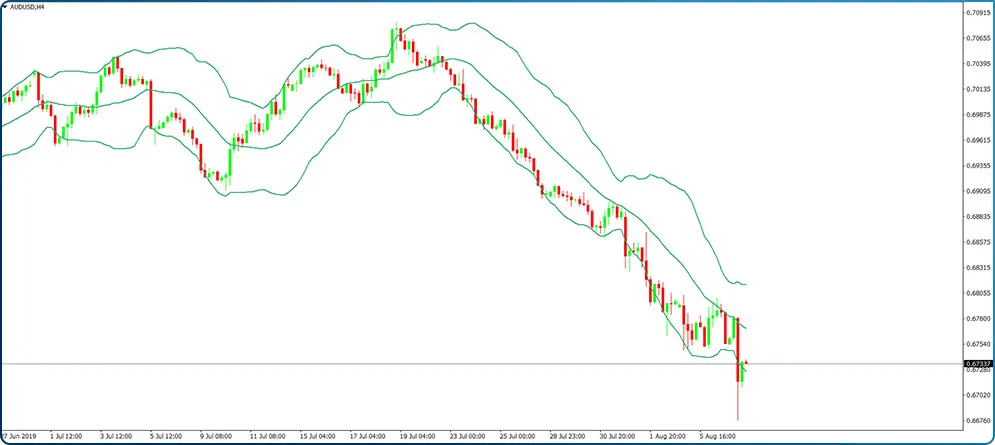995x445 pixels.
Task: Click the 0.70915 price axis label
Action: 977,13
